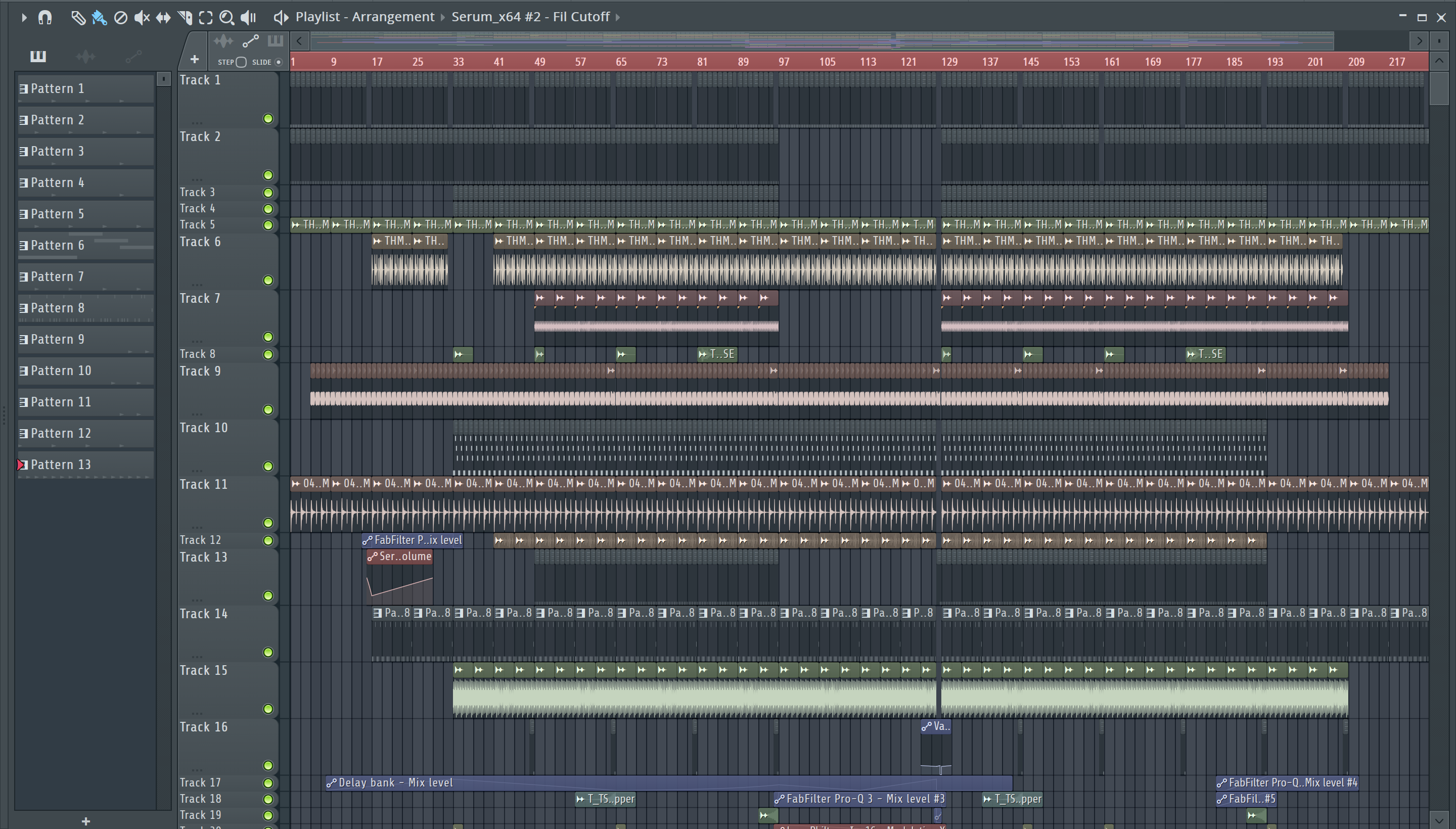The height and width of the screenshot is (829, 1456).
Task: Click bar 129 on the timeline ruler
Action: pos(949,62)
